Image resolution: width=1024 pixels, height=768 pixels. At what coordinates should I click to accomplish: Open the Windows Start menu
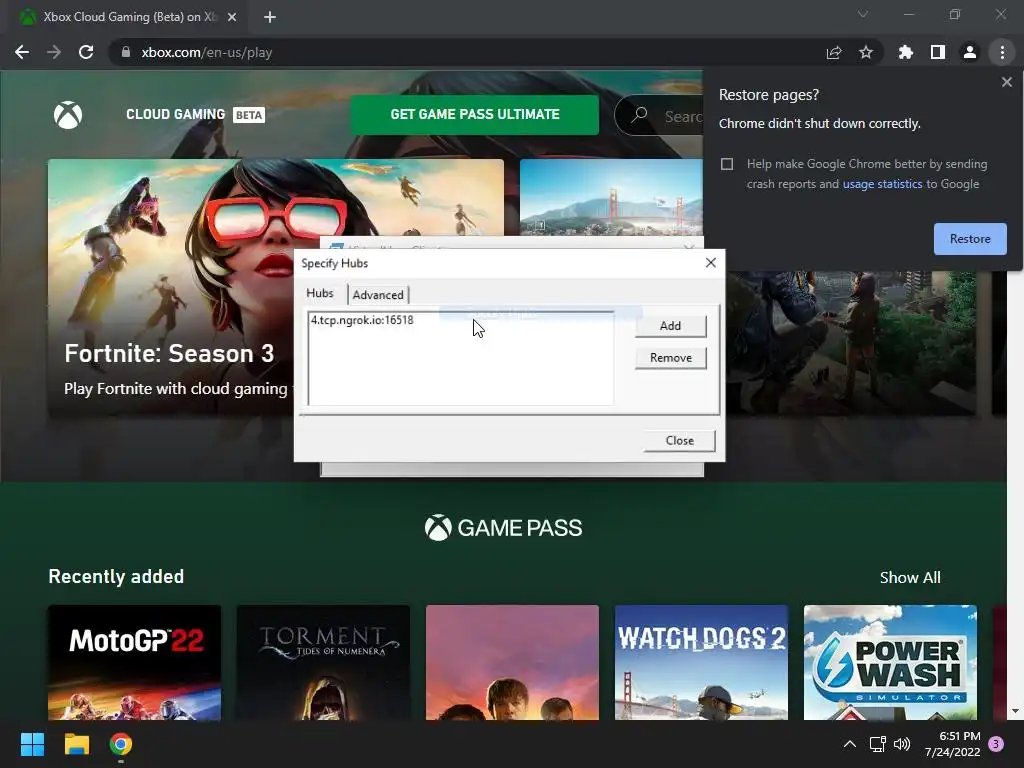[x=32, y=744]
